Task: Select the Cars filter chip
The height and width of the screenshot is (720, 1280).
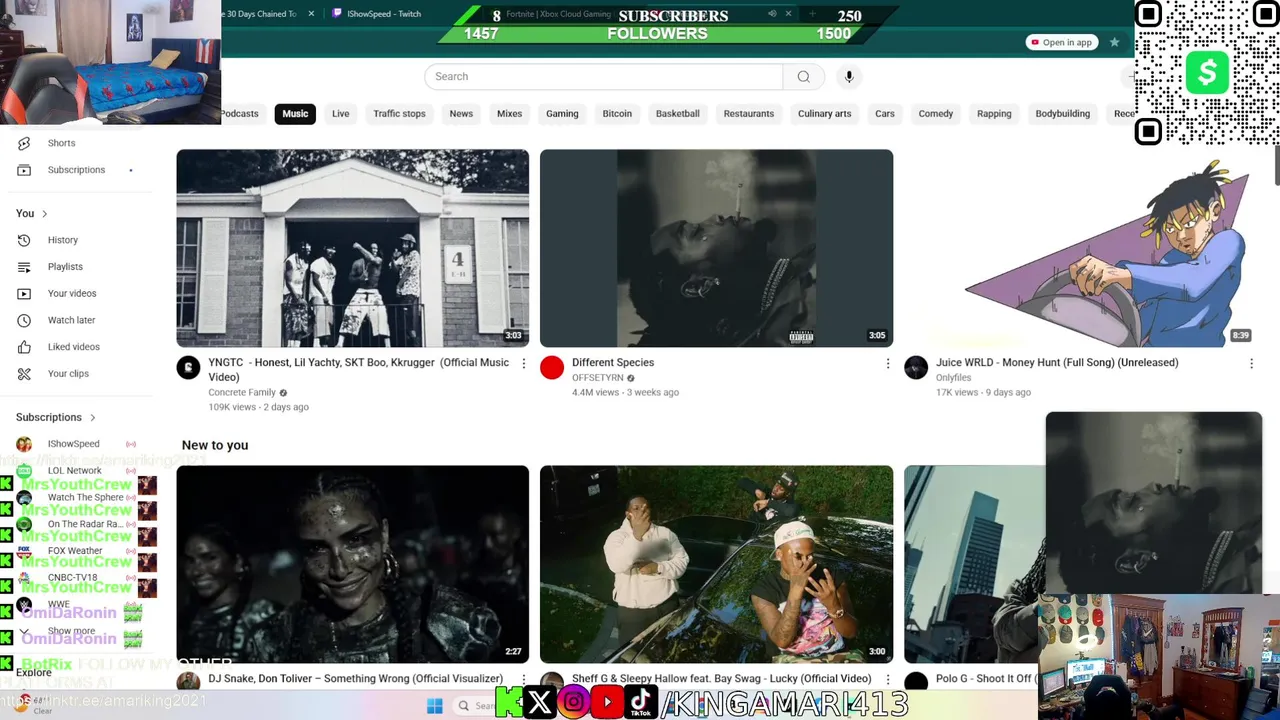Action: (885, 114)
